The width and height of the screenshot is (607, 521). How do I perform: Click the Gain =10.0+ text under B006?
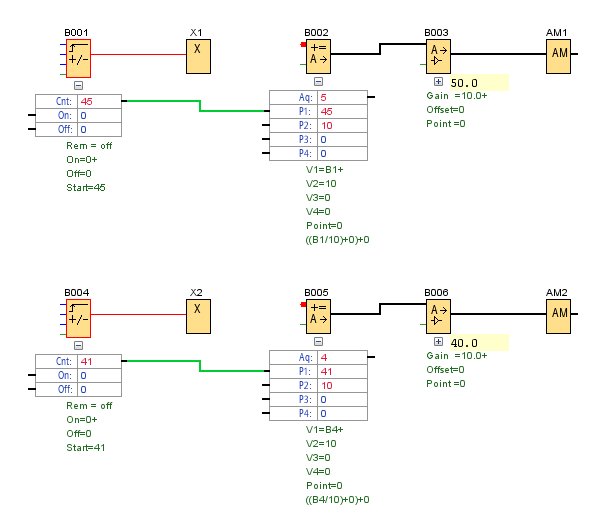pyautogui.click(x=457, y=356)
